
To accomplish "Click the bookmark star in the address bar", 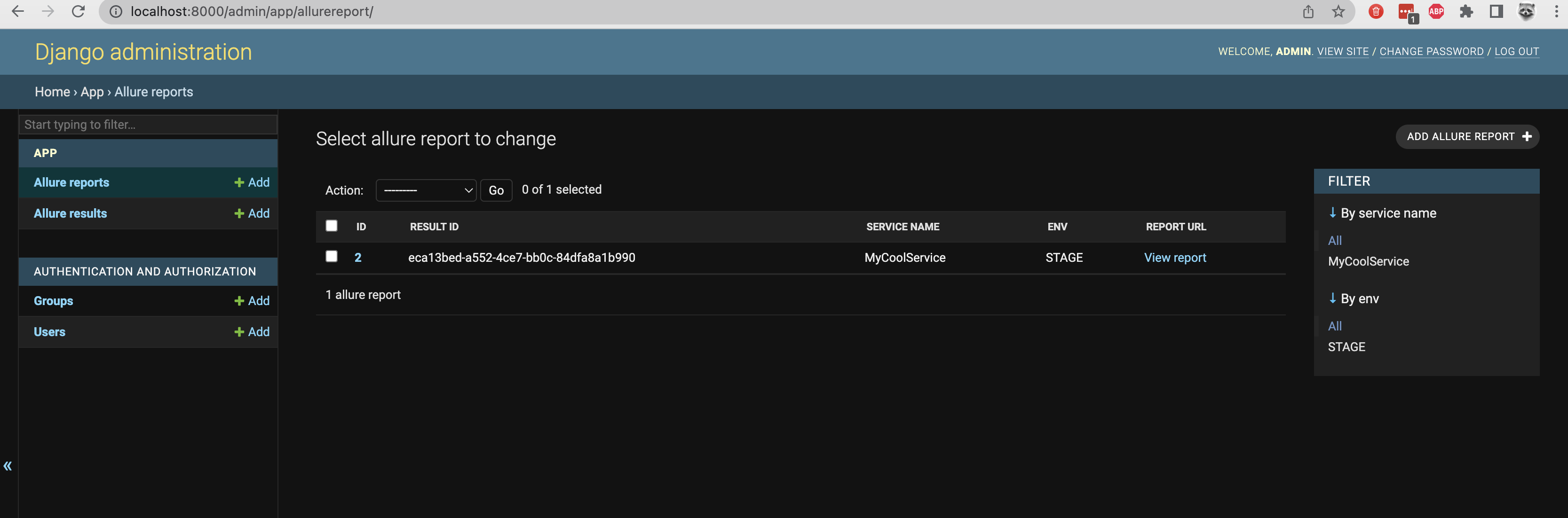I will tap(1339, 11).
